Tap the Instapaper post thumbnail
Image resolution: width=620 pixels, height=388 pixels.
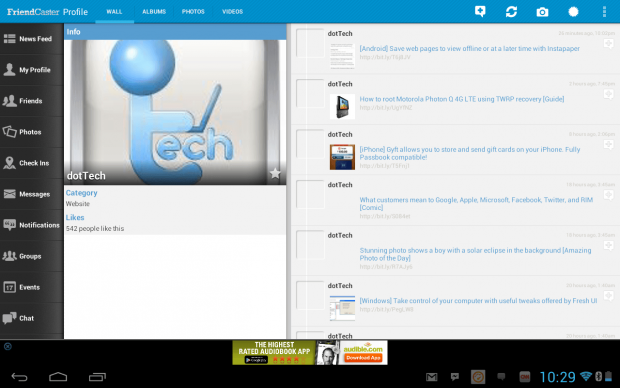pos(342,56)
